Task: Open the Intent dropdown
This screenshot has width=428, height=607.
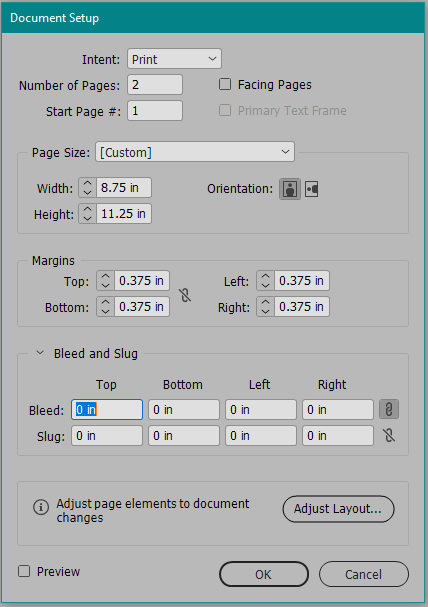Action: point(174,59)
